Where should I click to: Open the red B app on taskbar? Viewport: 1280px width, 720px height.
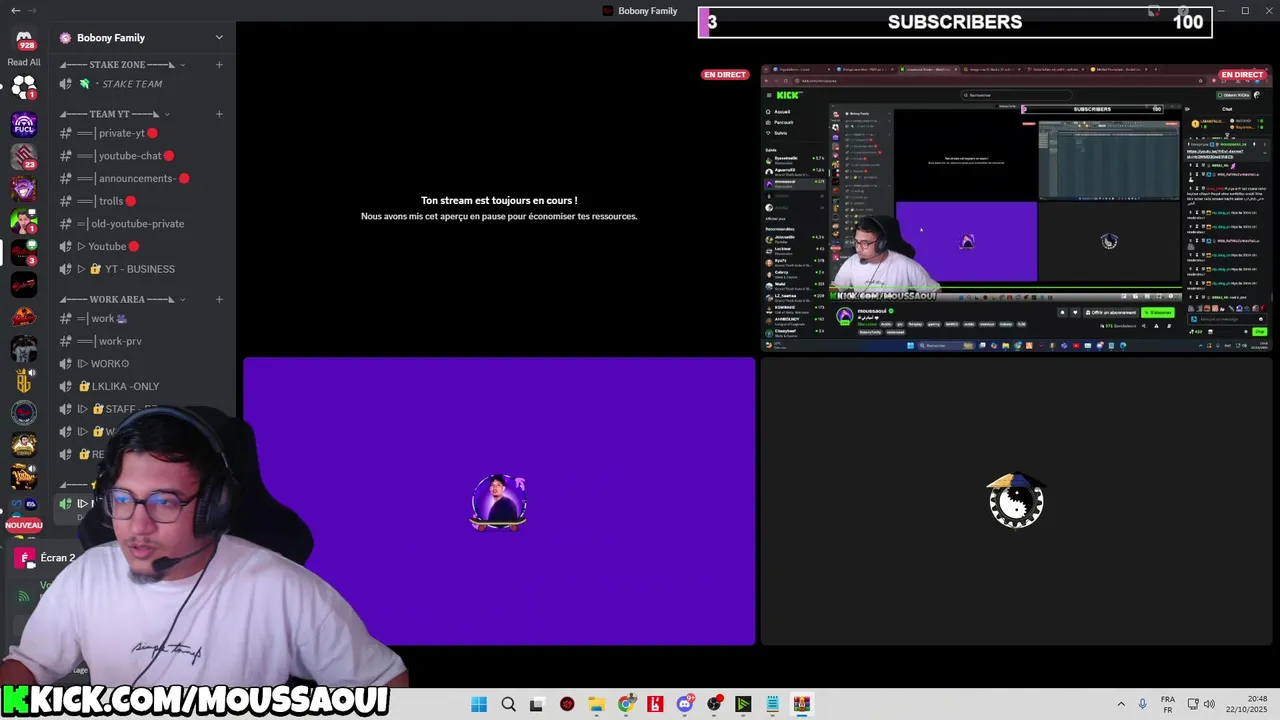655,704
